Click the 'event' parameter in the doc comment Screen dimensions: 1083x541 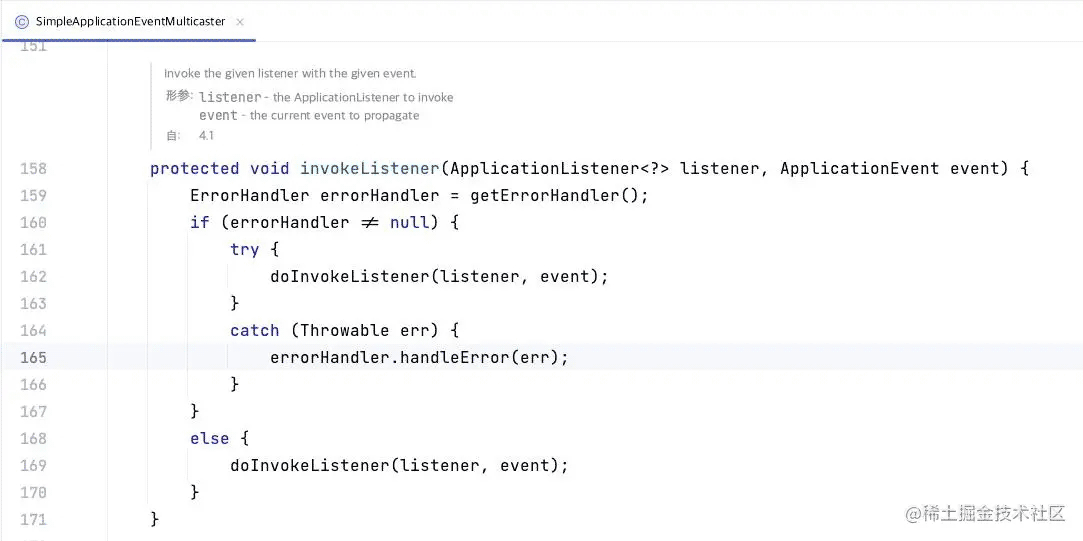click(x=218, y=116)
